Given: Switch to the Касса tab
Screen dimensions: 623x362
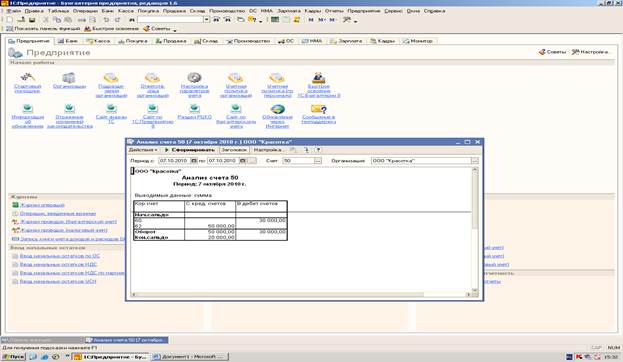Looking at the screenshot, I should coord(98,41).
